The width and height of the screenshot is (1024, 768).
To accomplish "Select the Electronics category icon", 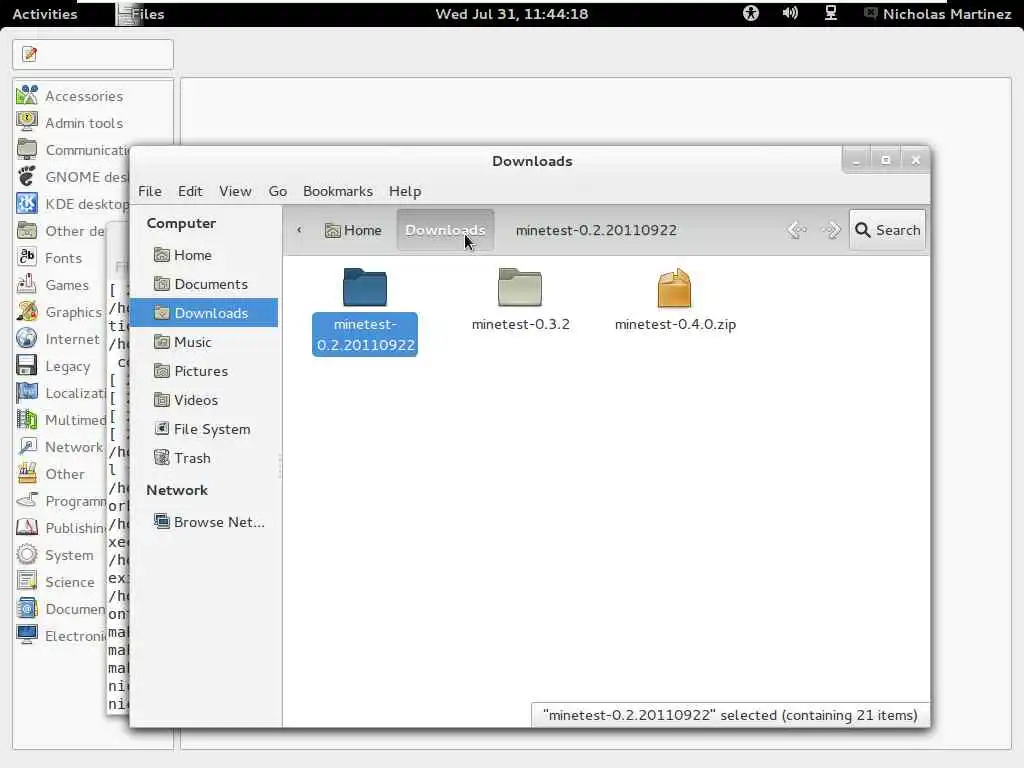I will click(x=27, y=635).
